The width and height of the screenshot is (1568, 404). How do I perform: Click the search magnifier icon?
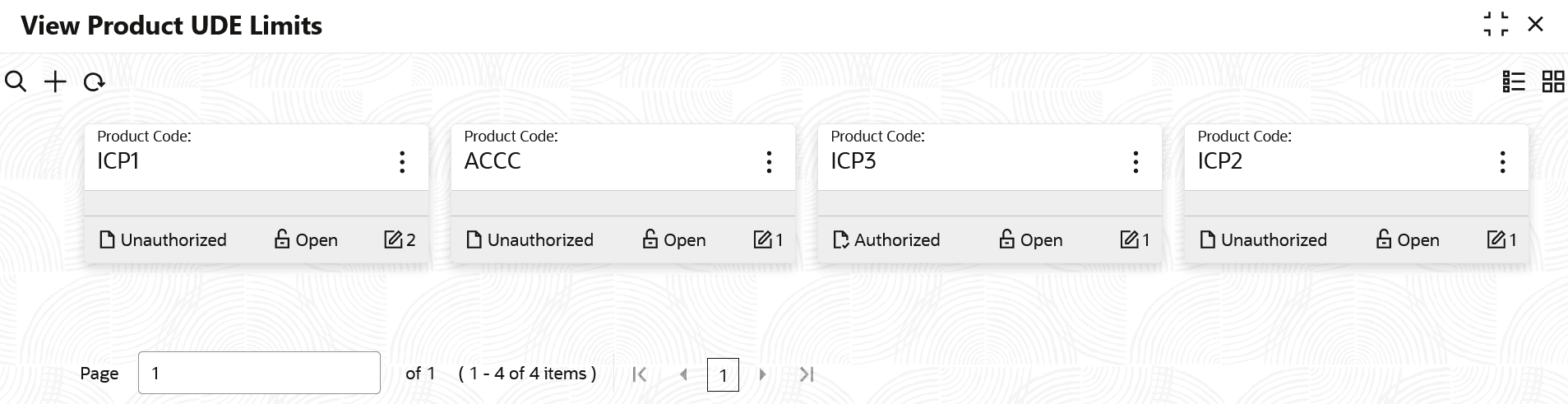pyautogui.click(x=16, y=81)
